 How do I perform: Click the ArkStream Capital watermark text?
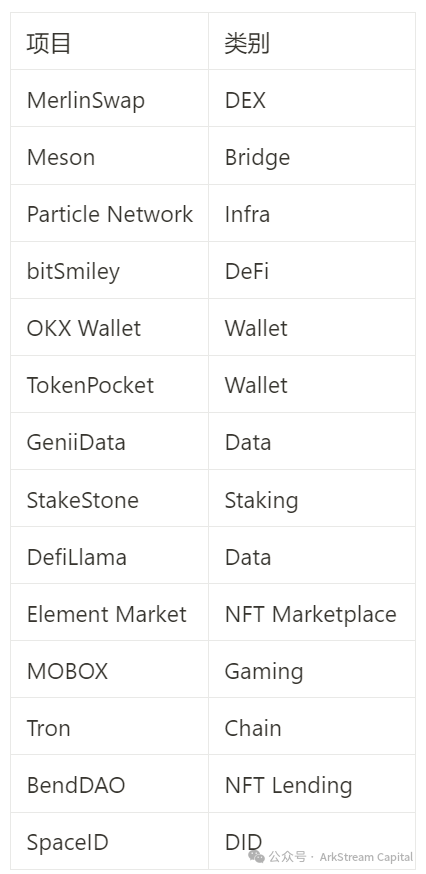pyautogui.click(x=366, y=857)
